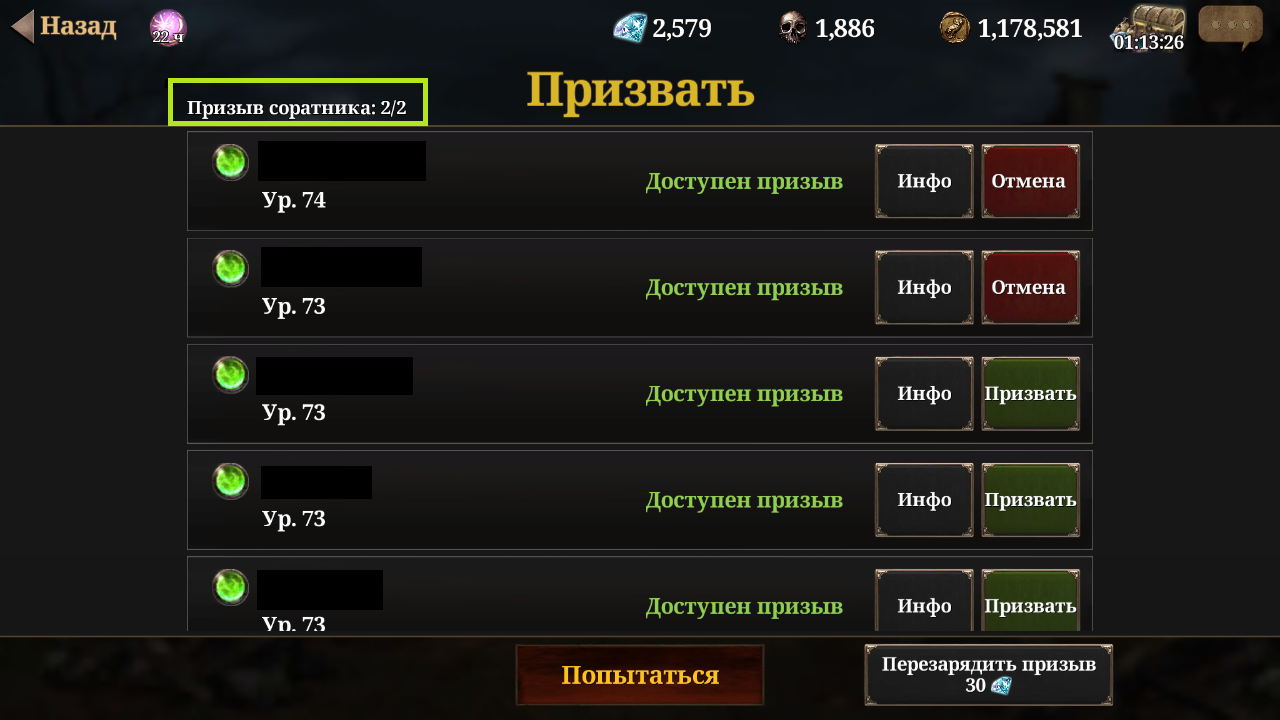This screenshot has width=1280, height=720.
Task: Click Перезарядить призыв for 30 gems
Action: pos(988,675)
